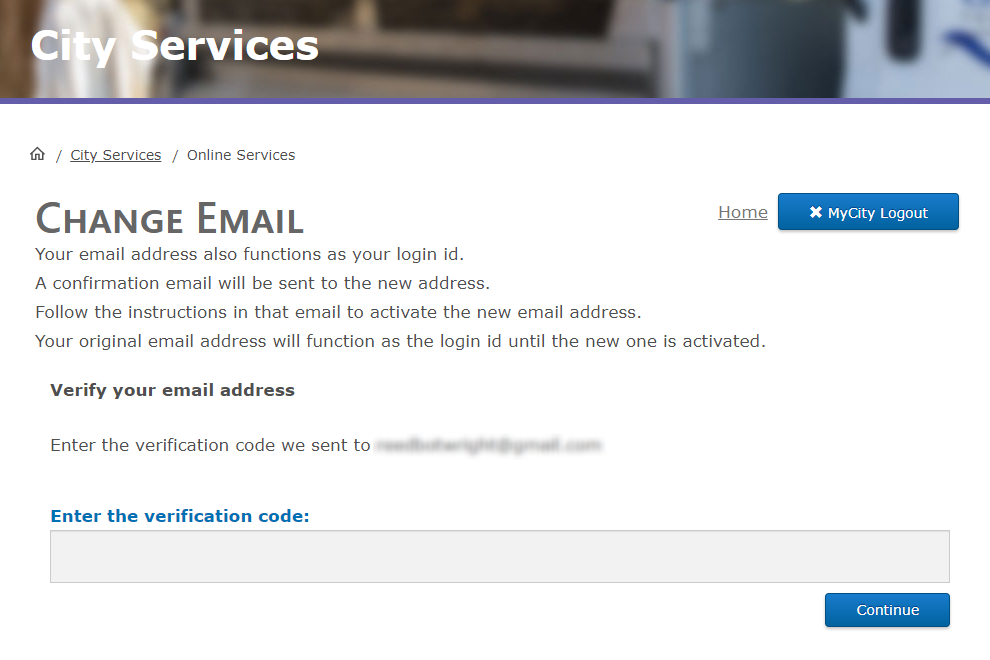The width and height of the screenshot is (990, 660).
Task: Open the City Services breadcrumb link
Action: (115, 154)
